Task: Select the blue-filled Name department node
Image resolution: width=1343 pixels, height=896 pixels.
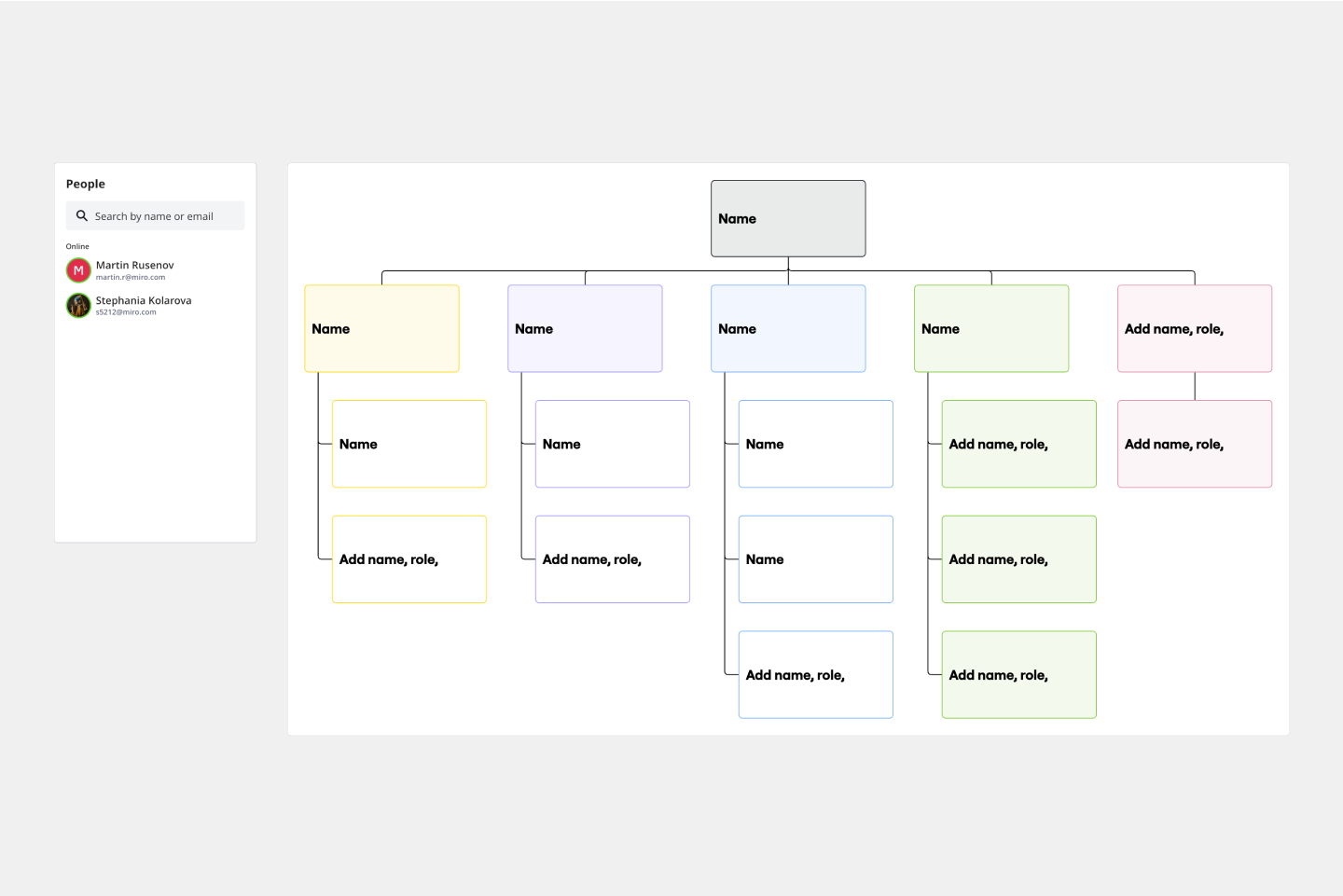Action: point(788,328)
